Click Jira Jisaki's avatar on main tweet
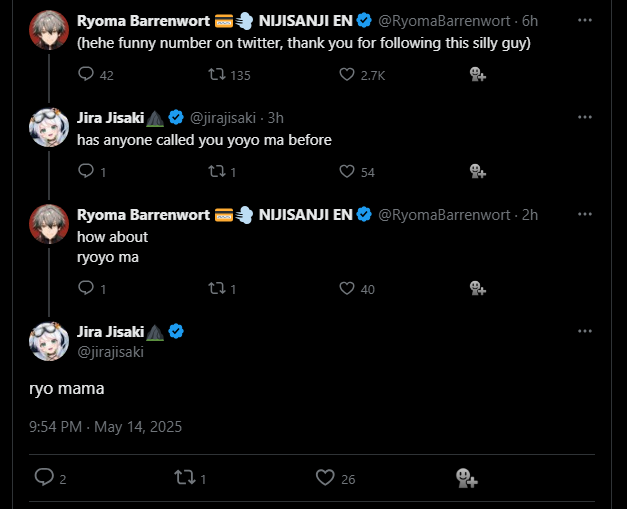Viewport: 627px width, 509px height. click(x=49, y=341)
